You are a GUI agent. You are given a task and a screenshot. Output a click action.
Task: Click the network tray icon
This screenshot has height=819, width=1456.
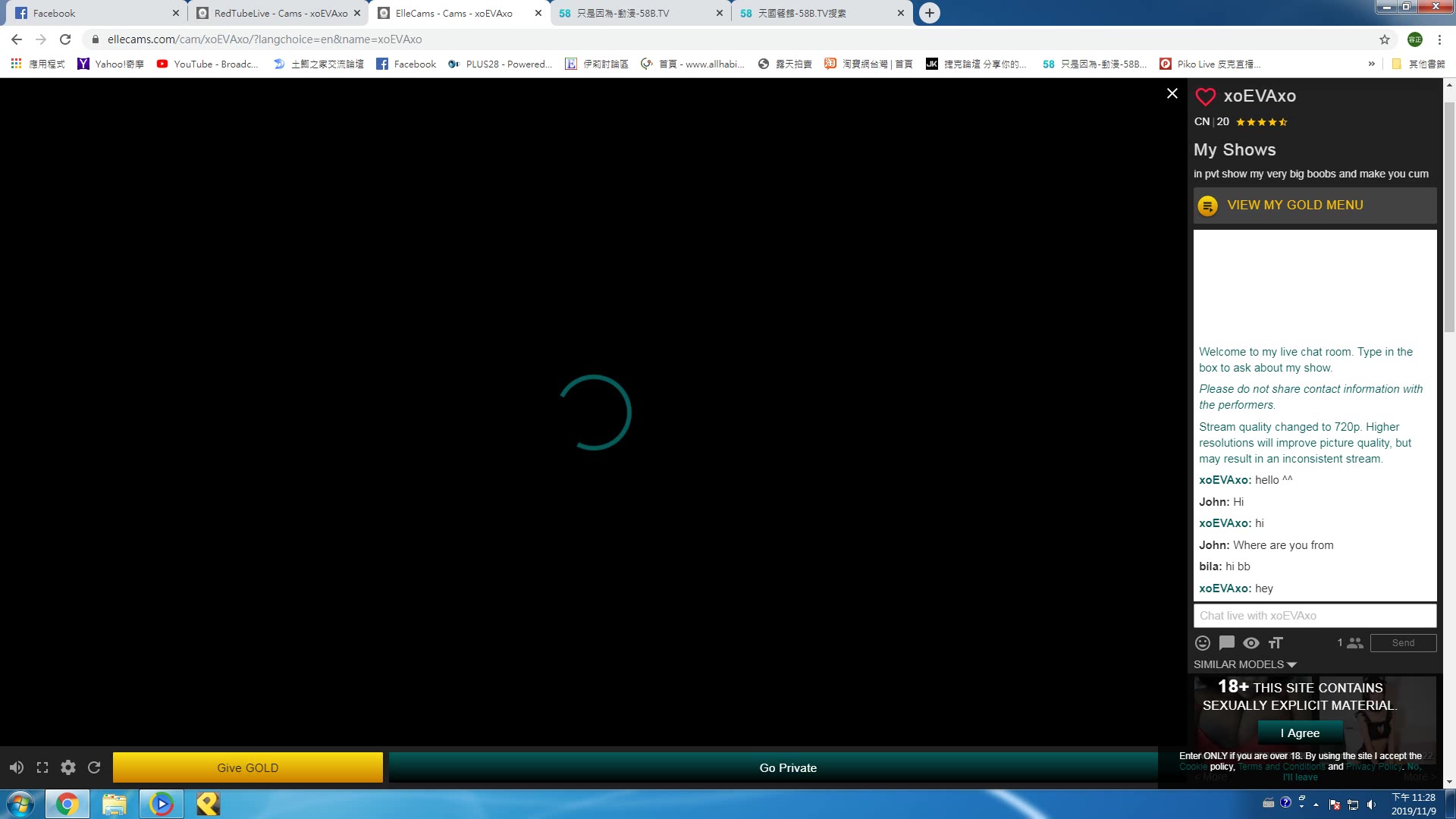tap(1353, 805)
